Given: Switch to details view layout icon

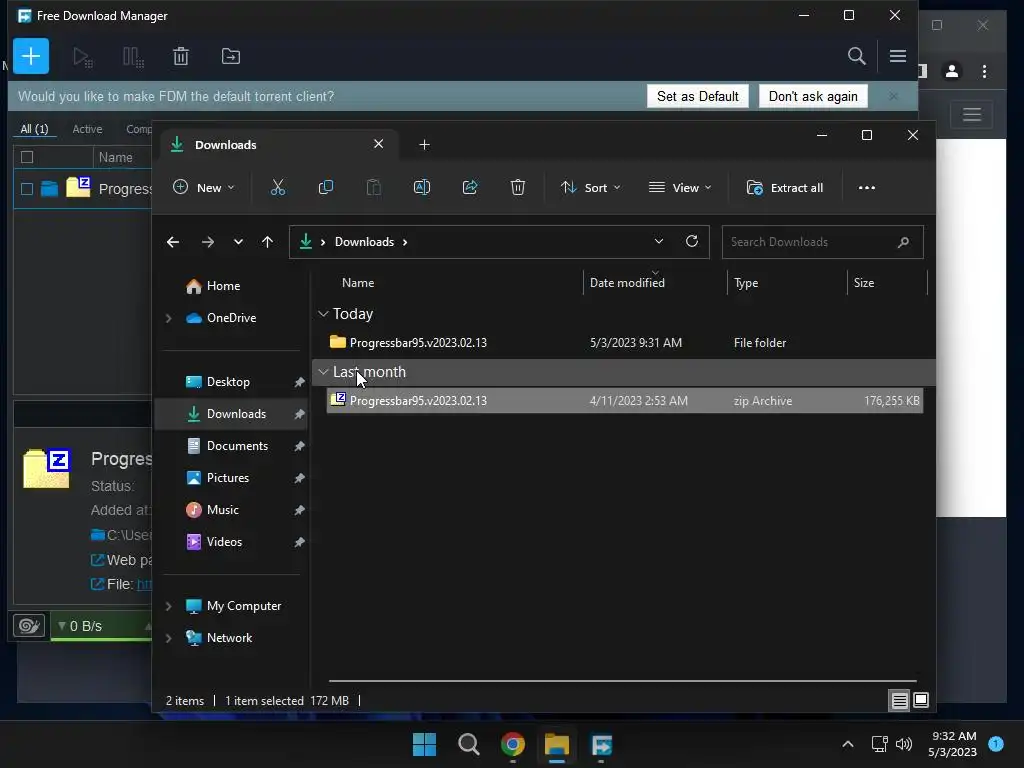Looking at the screenshot, I should tap(899, 701).
